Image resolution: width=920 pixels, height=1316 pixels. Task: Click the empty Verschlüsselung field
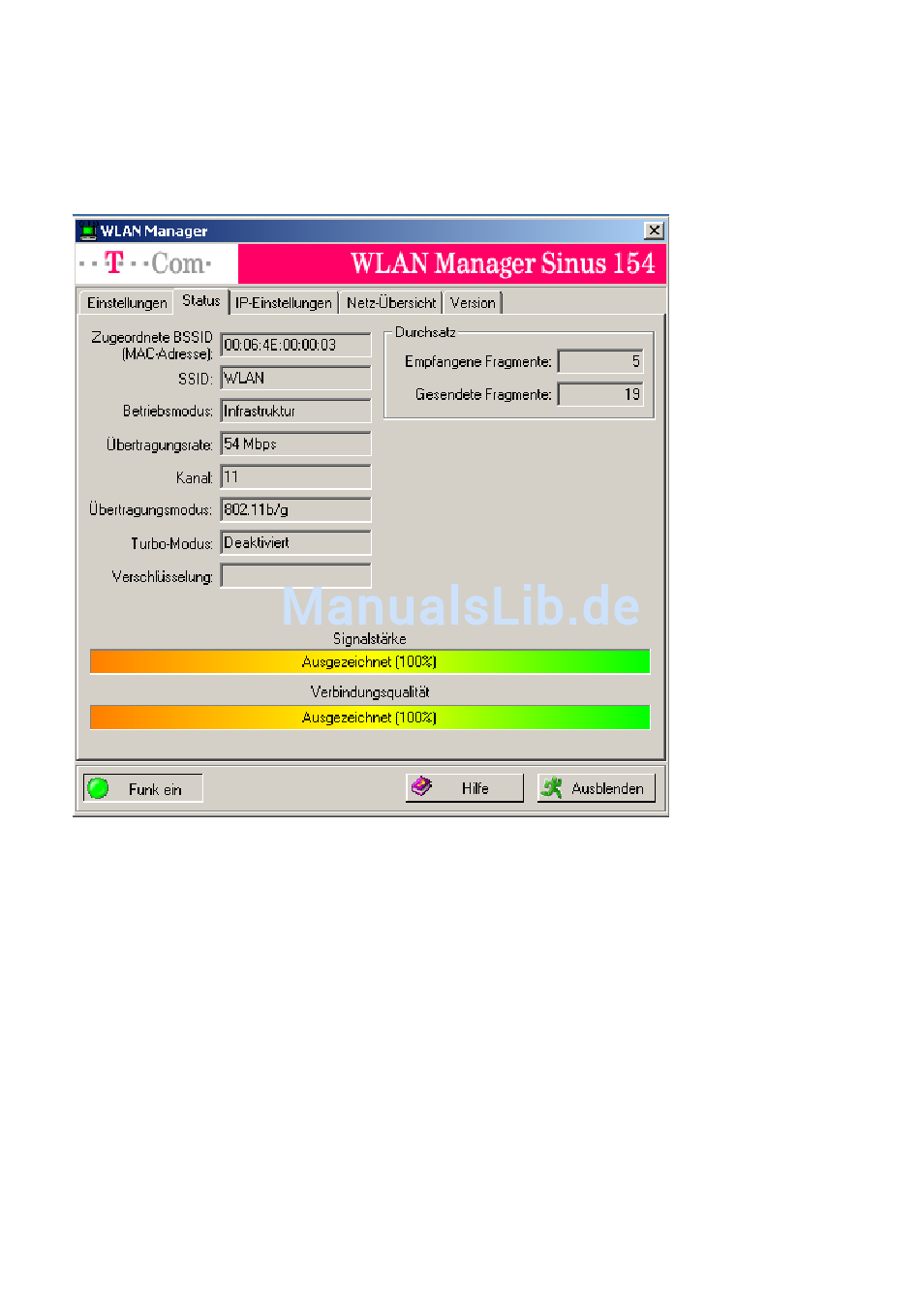click(295, 575)
